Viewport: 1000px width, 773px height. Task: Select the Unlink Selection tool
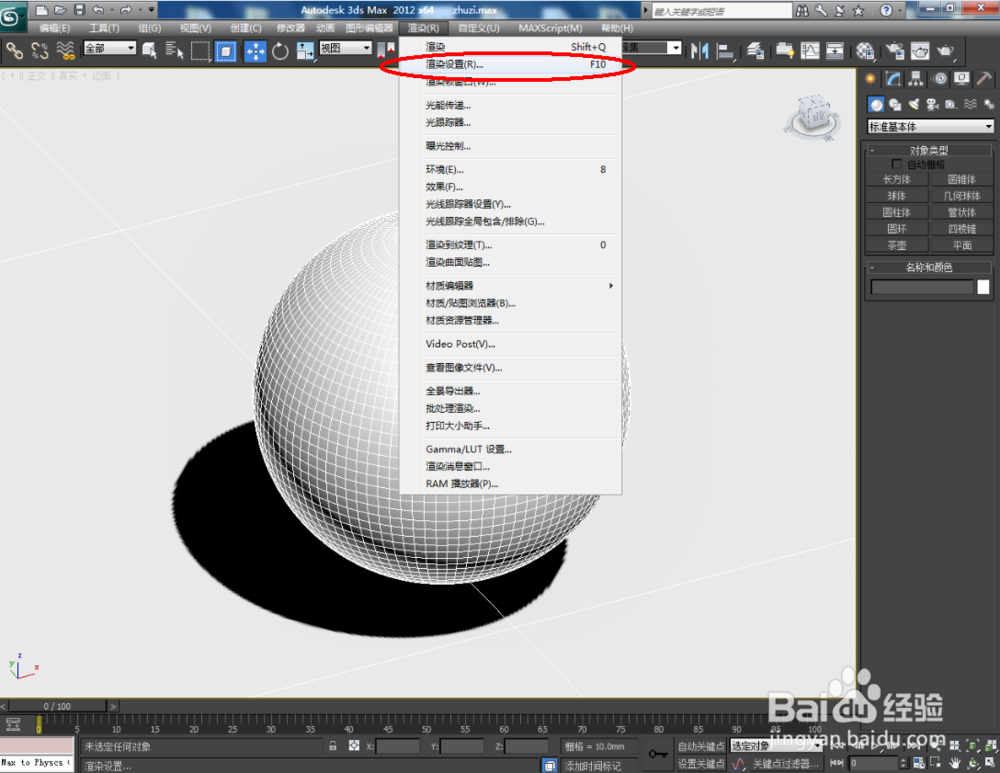[40, 50]
